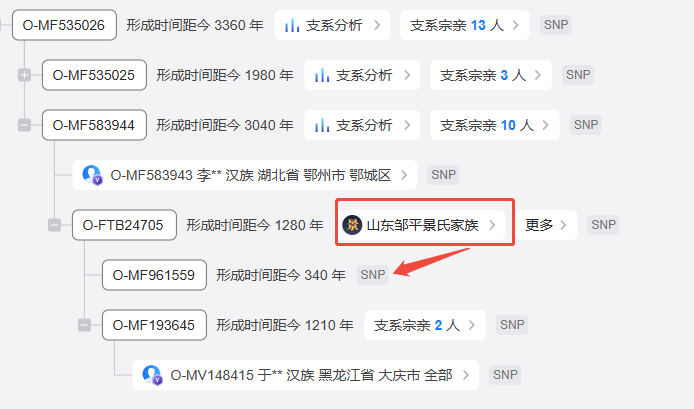694x409 pixels.
Task: Collapse the O-MF193645 branch
Action: click(x=85, y=325)
